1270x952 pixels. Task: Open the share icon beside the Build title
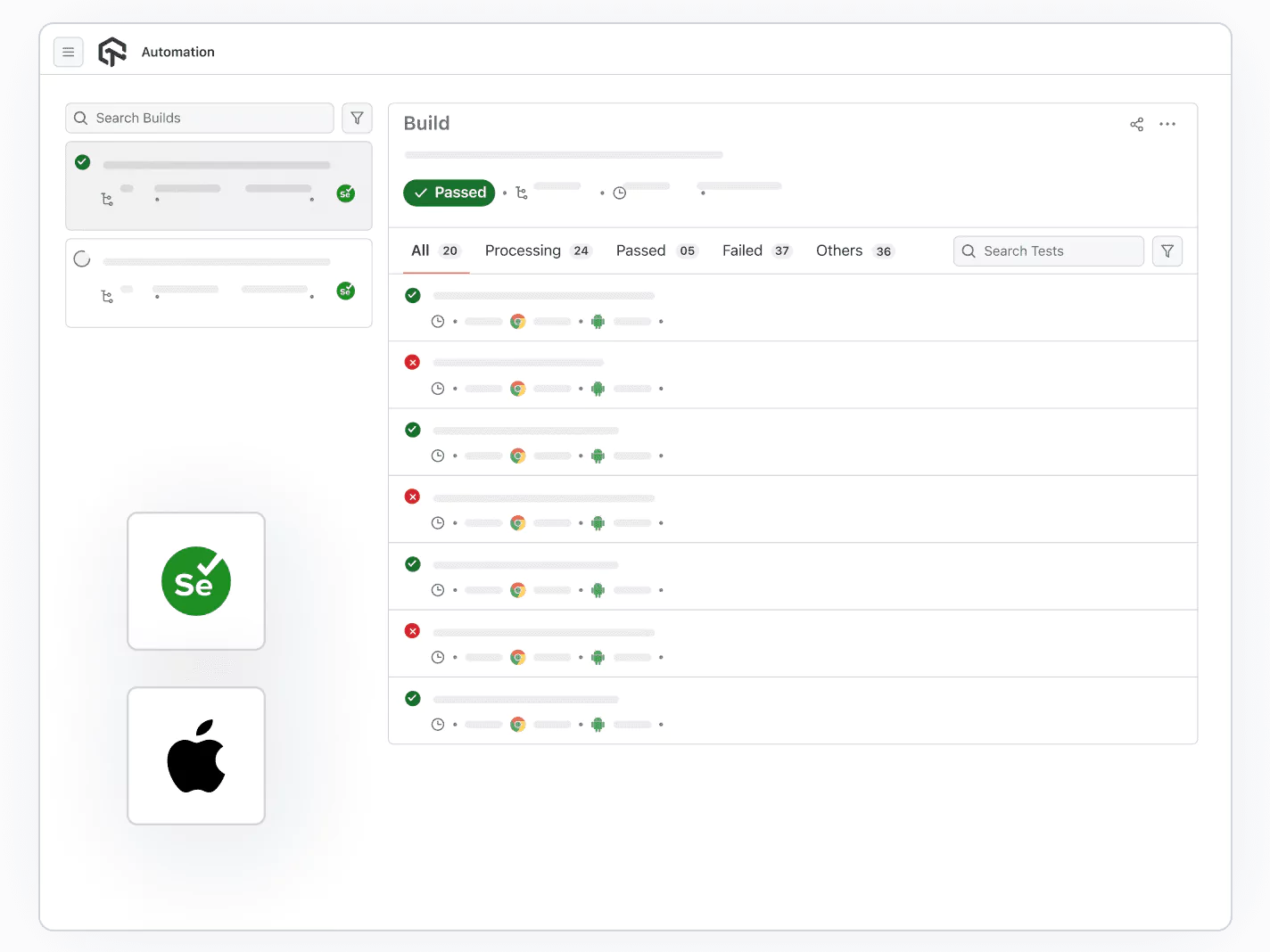tap(1136, 124)
